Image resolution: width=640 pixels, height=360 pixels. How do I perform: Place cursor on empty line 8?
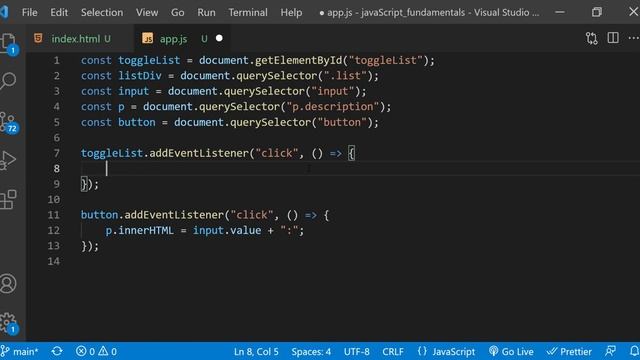(359, 169)
